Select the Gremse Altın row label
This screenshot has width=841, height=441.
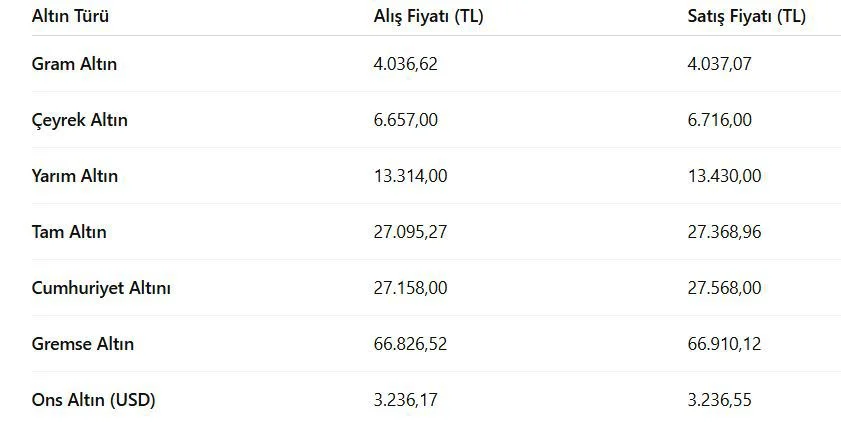[83, 344]
